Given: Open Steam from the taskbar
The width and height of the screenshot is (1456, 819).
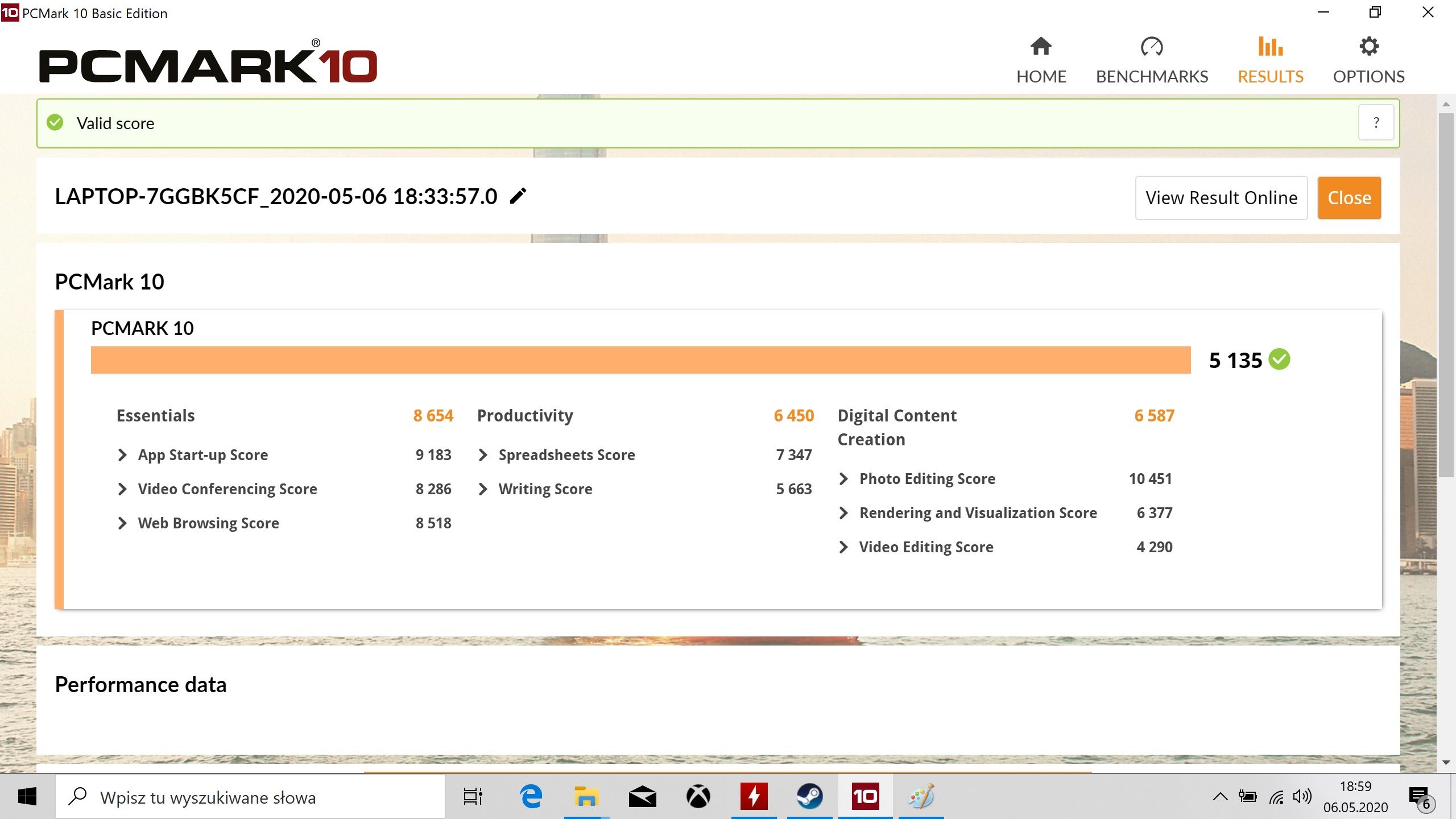Looking at the screenshot, I should (809, 796).
